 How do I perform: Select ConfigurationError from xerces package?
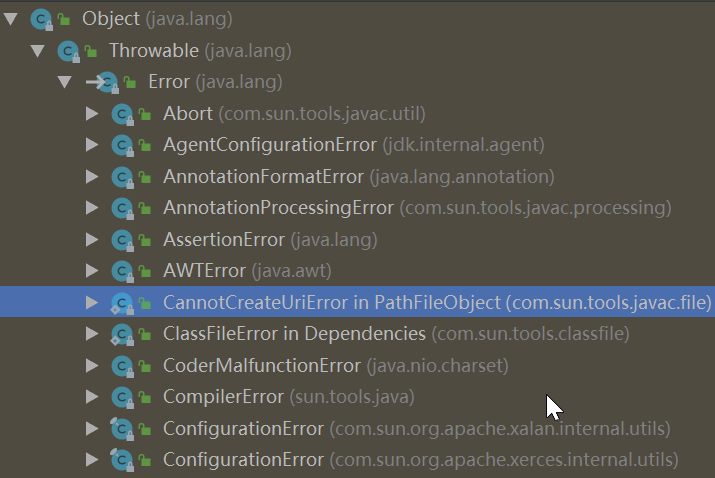coord(243,460)
